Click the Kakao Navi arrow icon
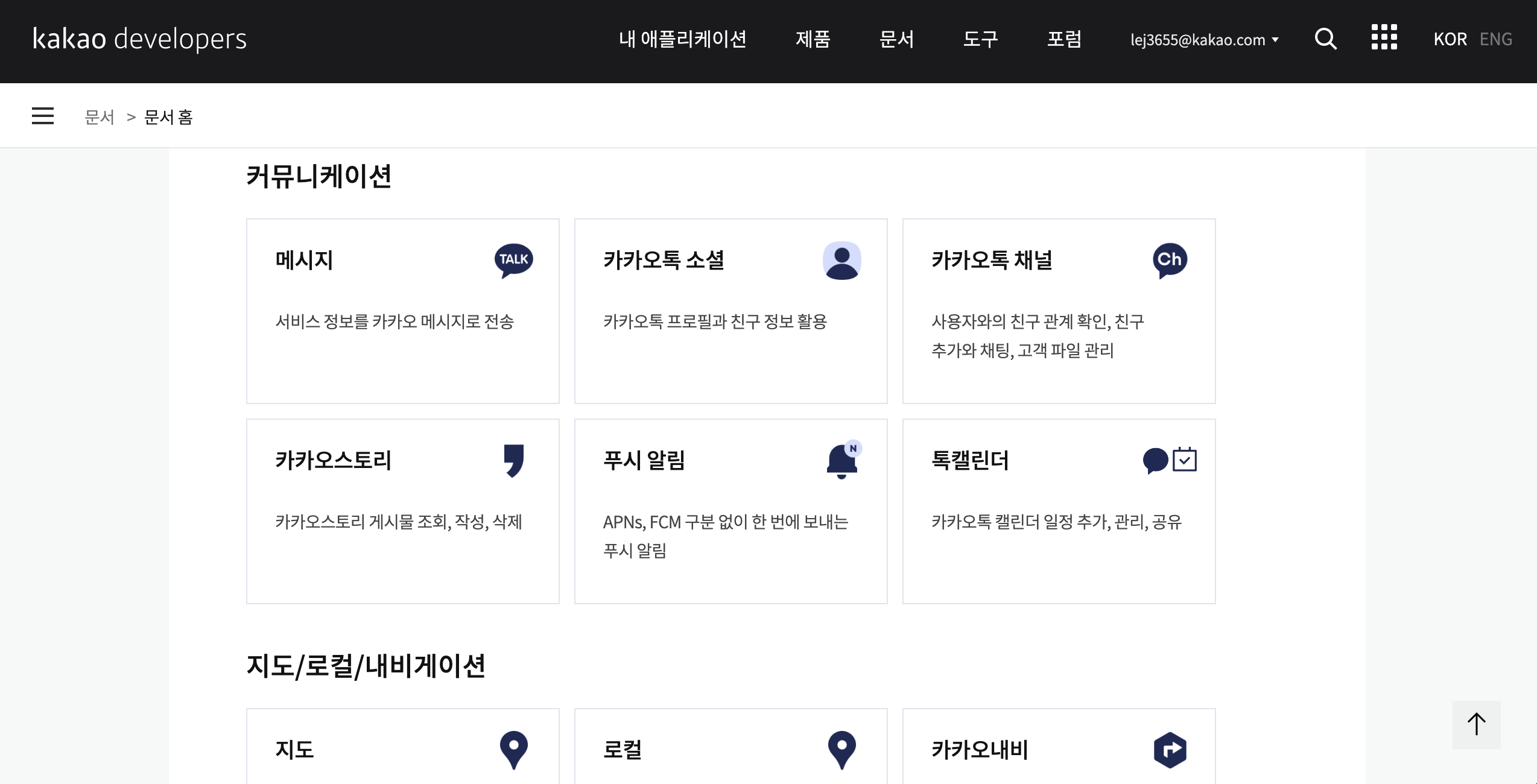1537x784 pixels. point(1170,750)
